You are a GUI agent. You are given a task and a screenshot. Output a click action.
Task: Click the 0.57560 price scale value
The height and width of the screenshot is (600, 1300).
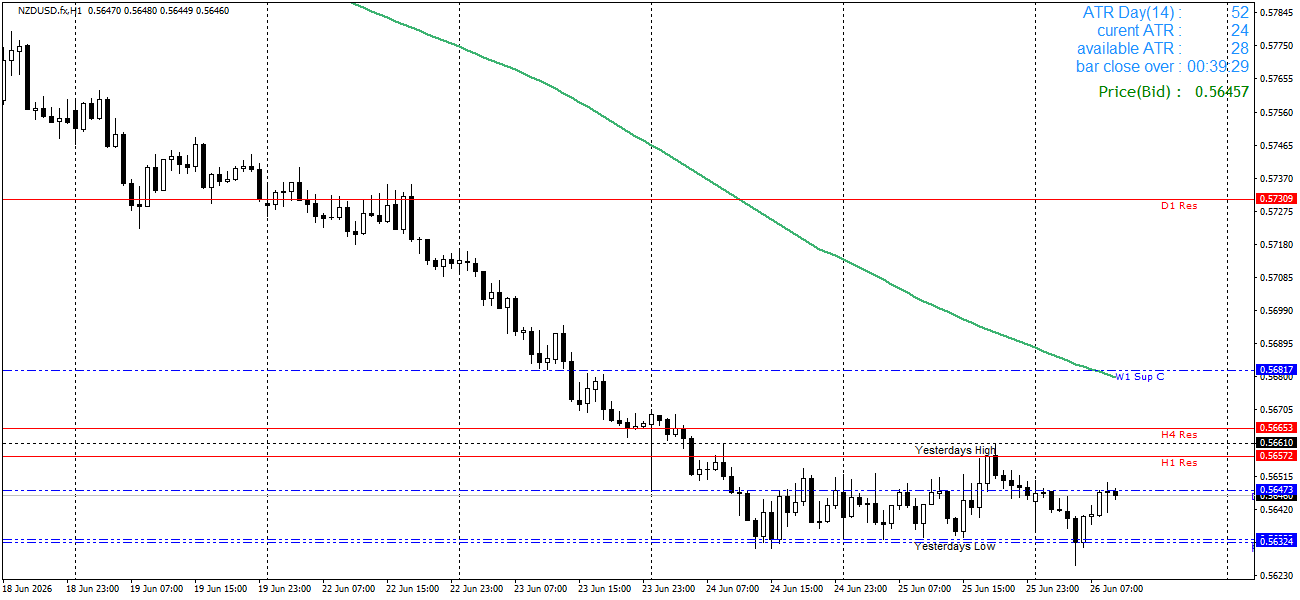(1276, 112)
